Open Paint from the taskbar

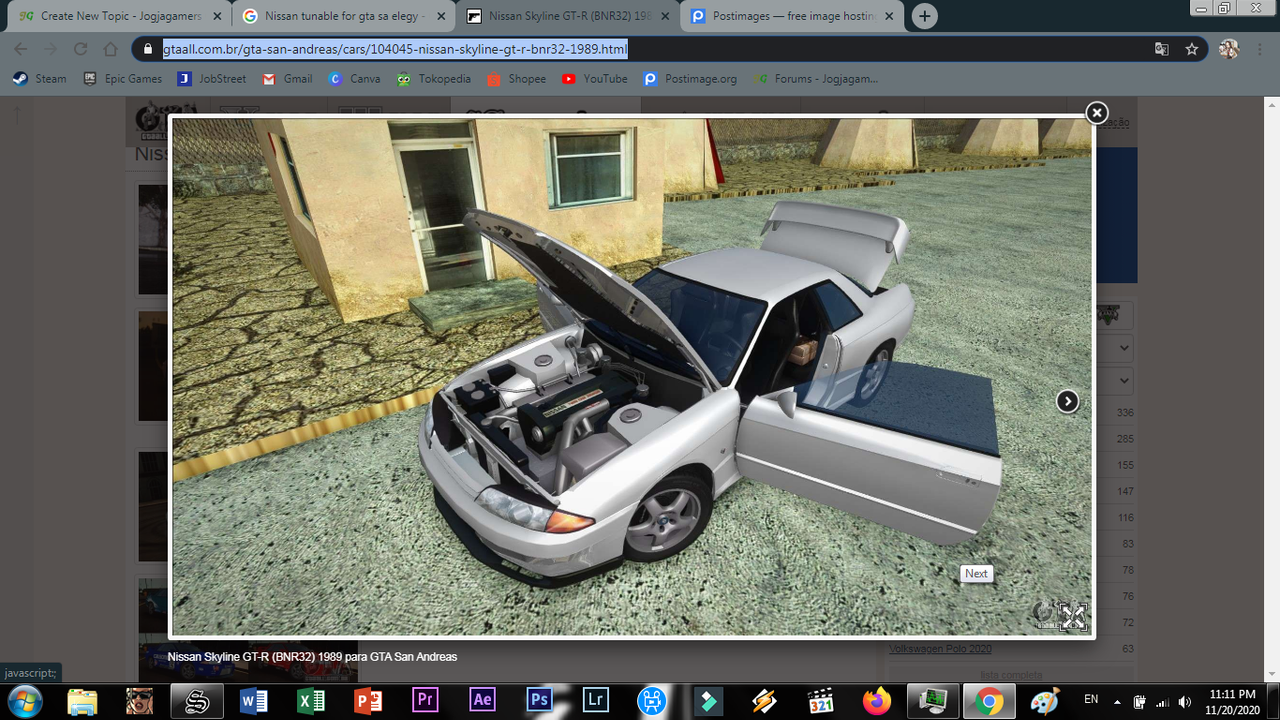(x=1044, y=701)
